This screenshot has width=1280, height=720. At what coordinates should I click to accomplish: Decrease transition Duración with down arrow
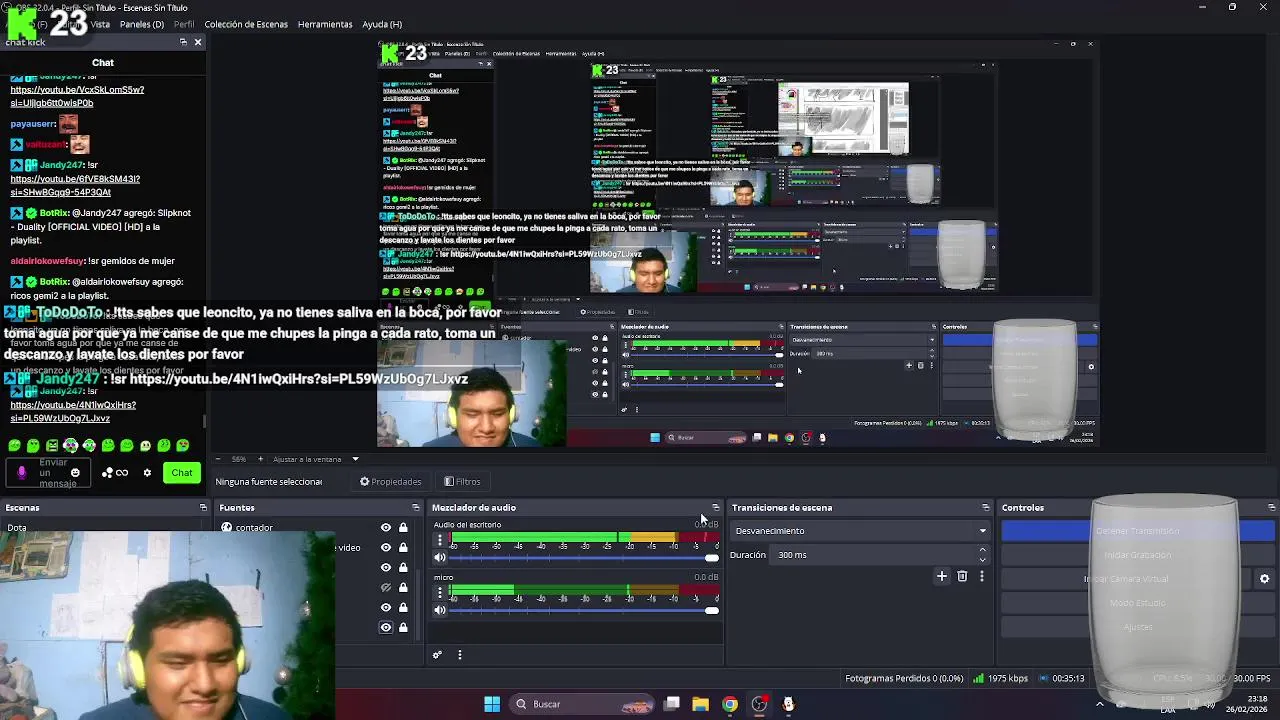tap(982, 559)
